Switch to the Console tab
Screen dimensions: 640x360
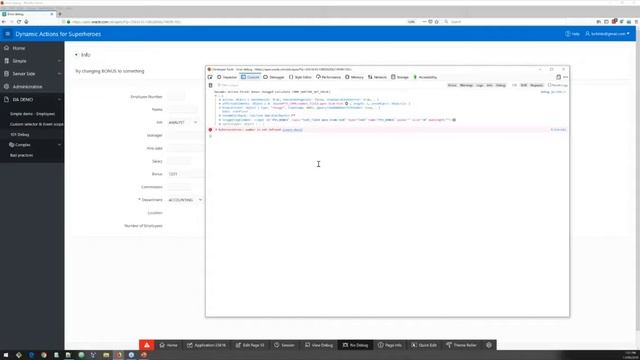pos(250,77)
